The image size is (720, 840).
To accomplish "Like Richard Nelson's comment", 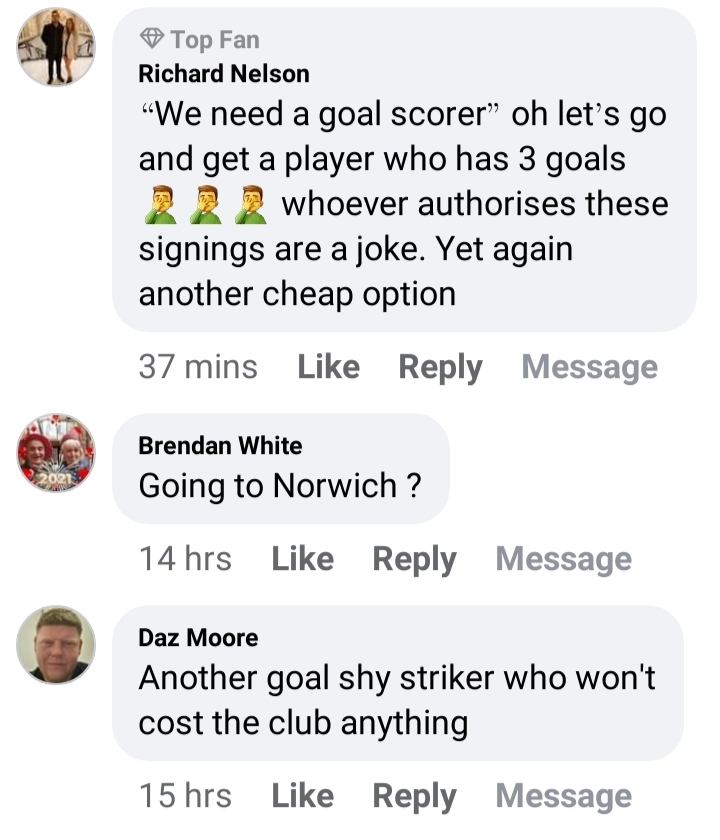I will (328, 367).
